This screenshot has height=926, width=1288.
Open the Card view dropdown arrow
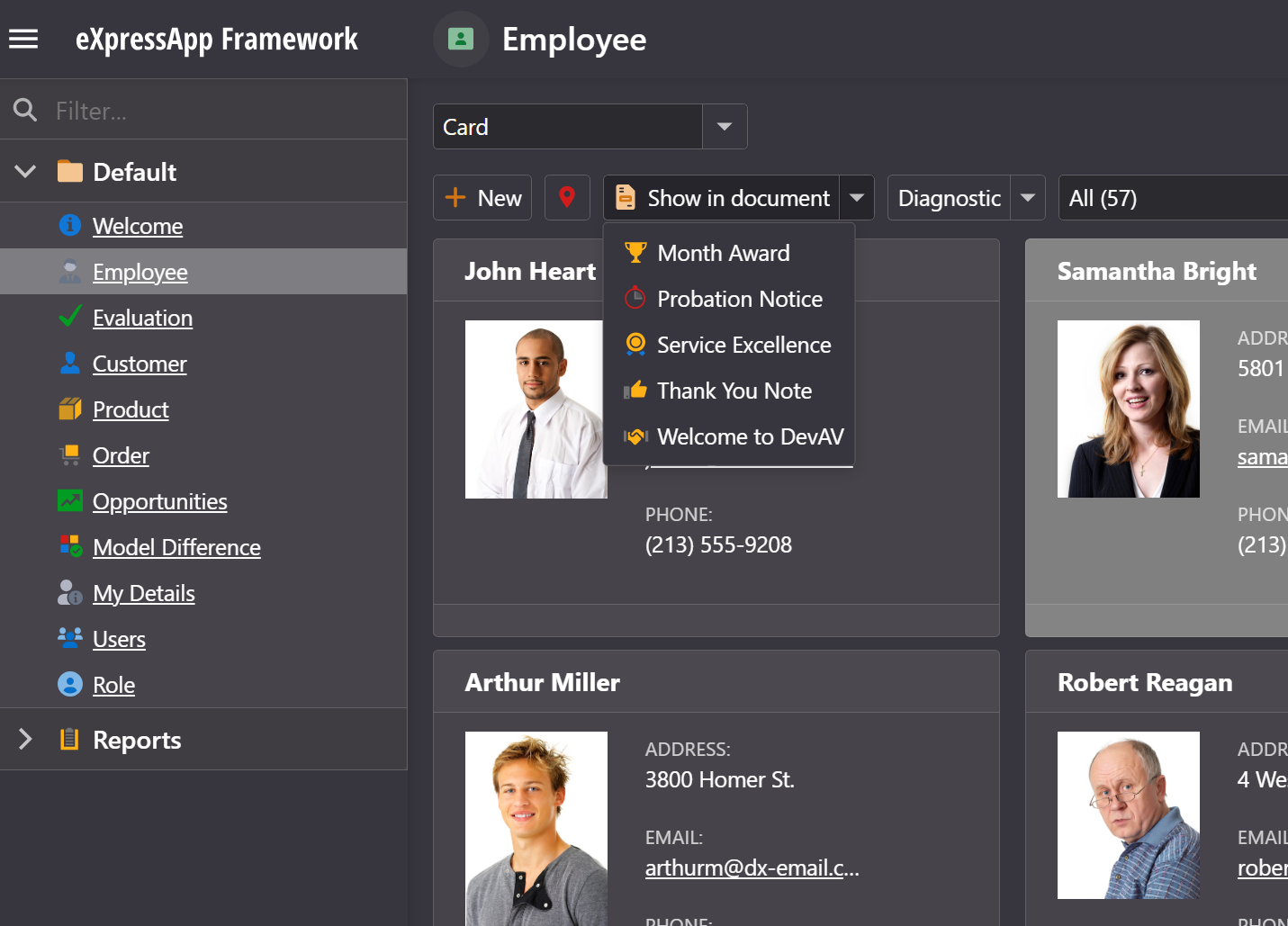click(x=725, y=127)
